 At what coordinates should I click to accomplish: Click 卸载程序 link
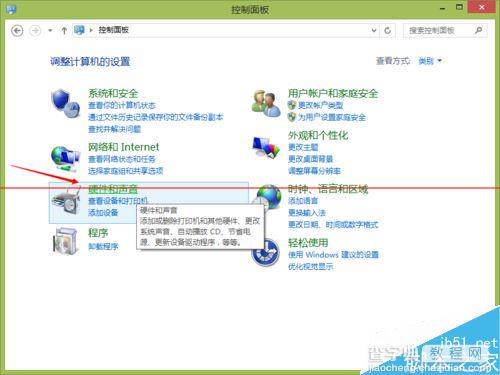[x=103, y=246]
